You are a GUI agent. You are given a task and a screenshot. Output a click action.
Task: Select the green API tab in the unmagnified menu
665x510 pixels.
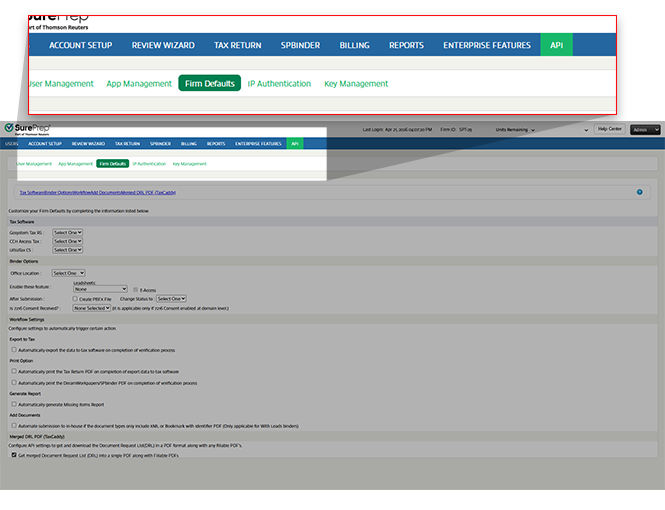click(x=295, y=144)
